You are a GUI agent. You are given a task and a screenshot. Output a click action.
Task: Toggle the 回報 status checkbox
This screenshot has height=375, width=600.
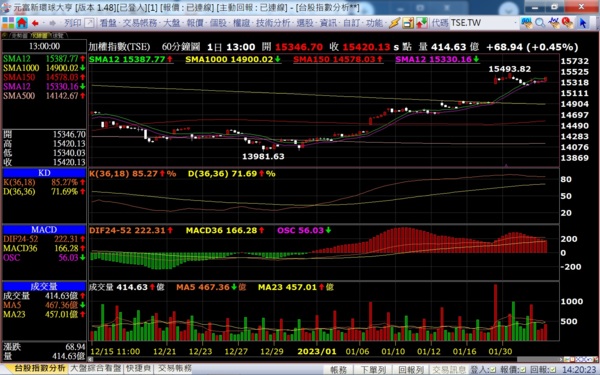click(553, 370)
